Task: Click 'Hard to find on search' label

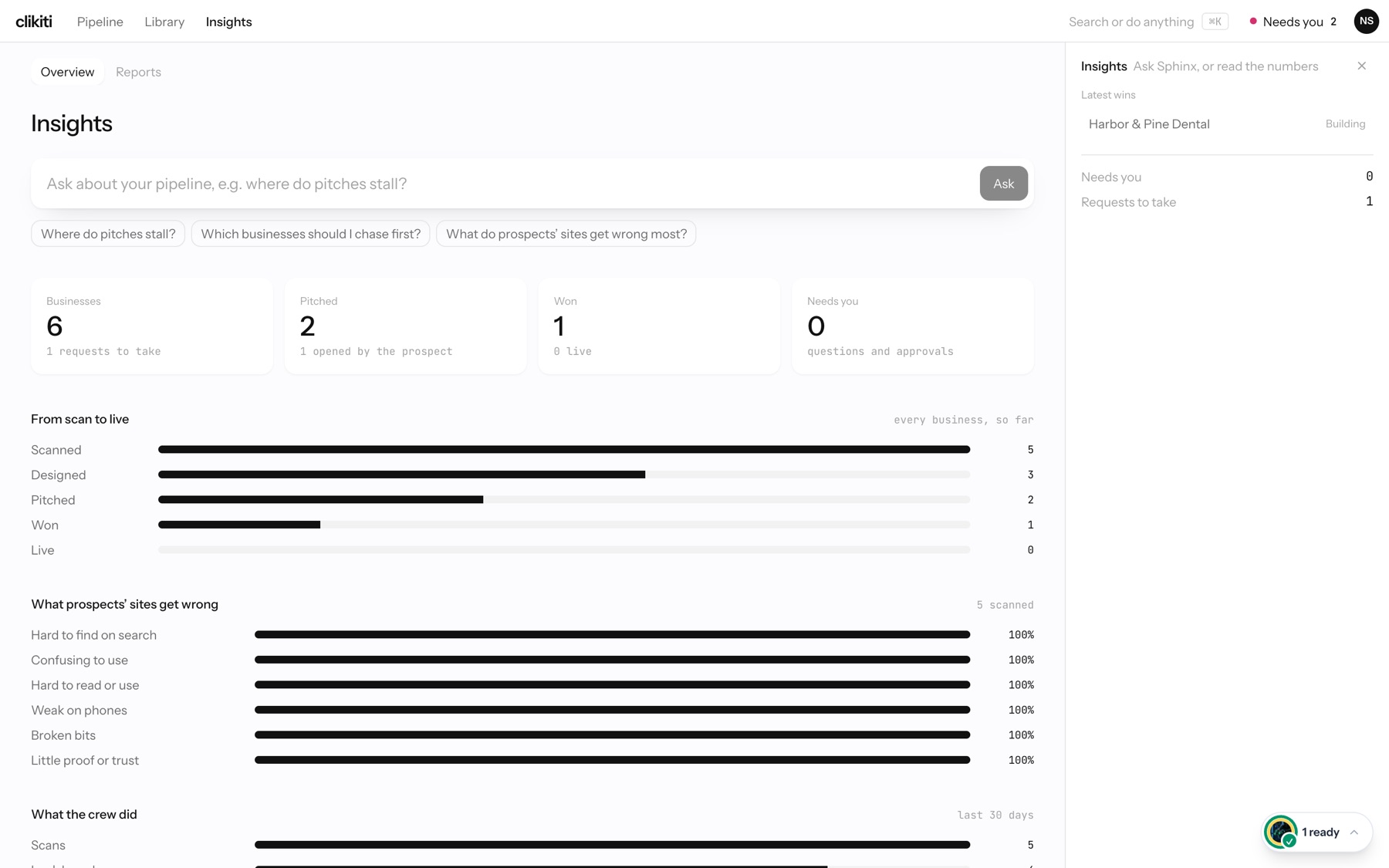Action: point(93,635)
